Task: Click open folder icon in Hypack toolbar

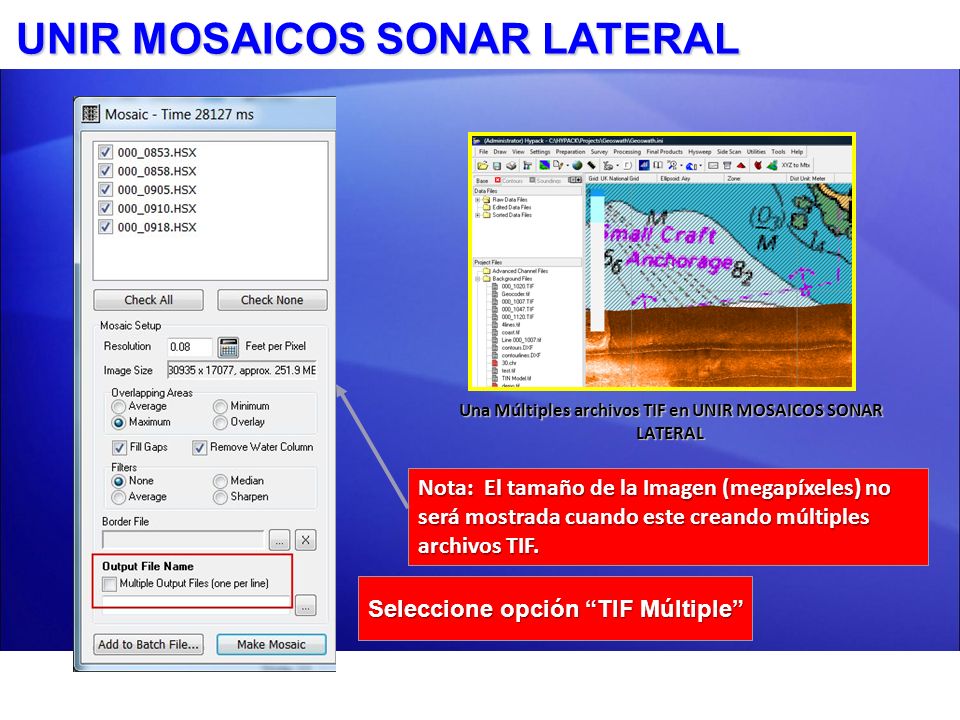Action: [x=482, y=165]
